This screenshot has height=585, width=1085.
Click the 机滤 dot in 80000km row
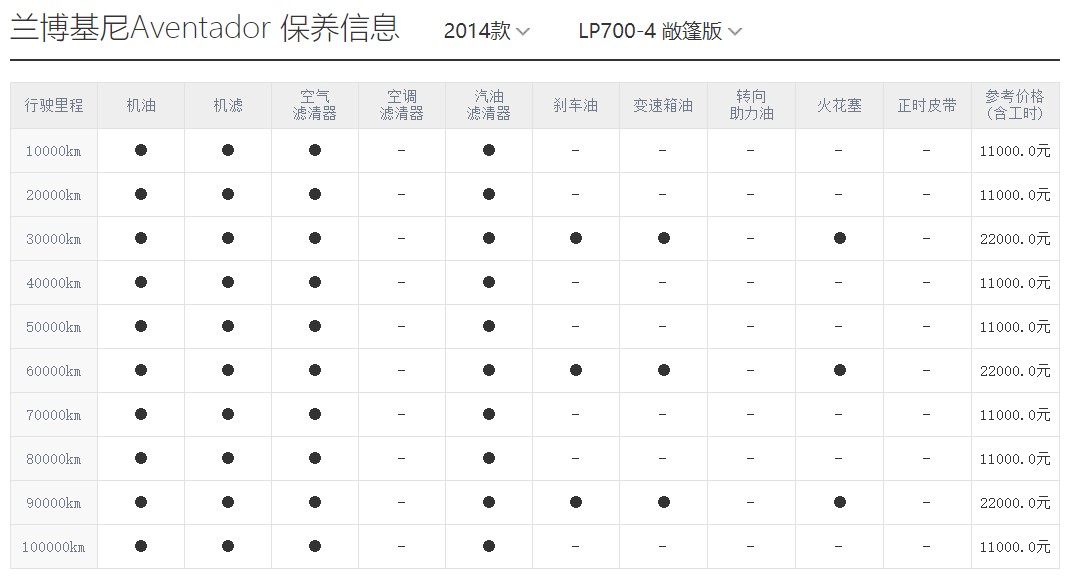[x=228, y=458]
